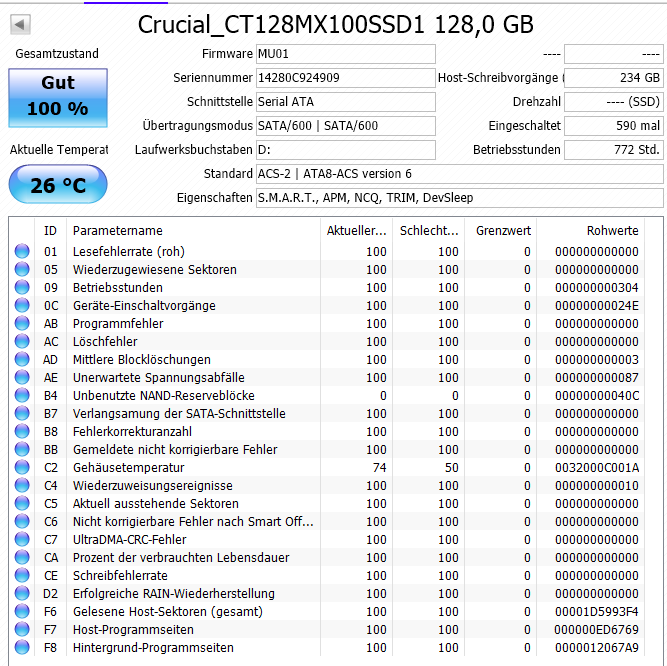
Task: Select worst value 50 in Gehäusetemperatur row
Action: coord(452,467)
